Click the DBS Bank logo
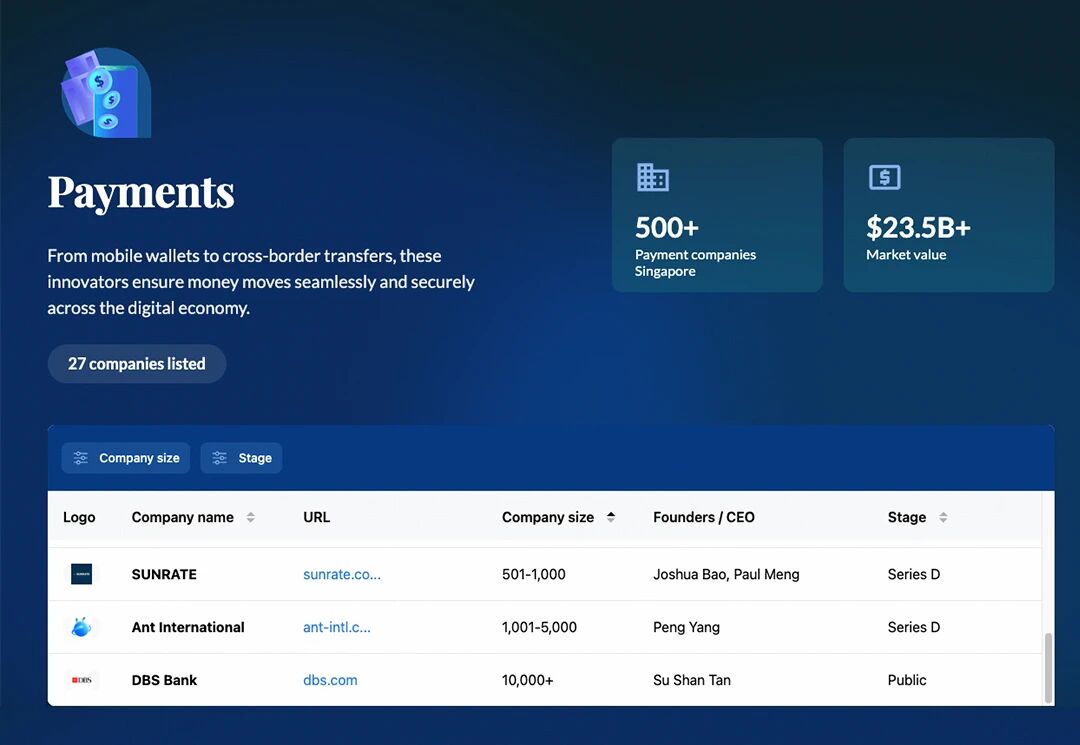 pyautogui.click(x=81, y=680)
